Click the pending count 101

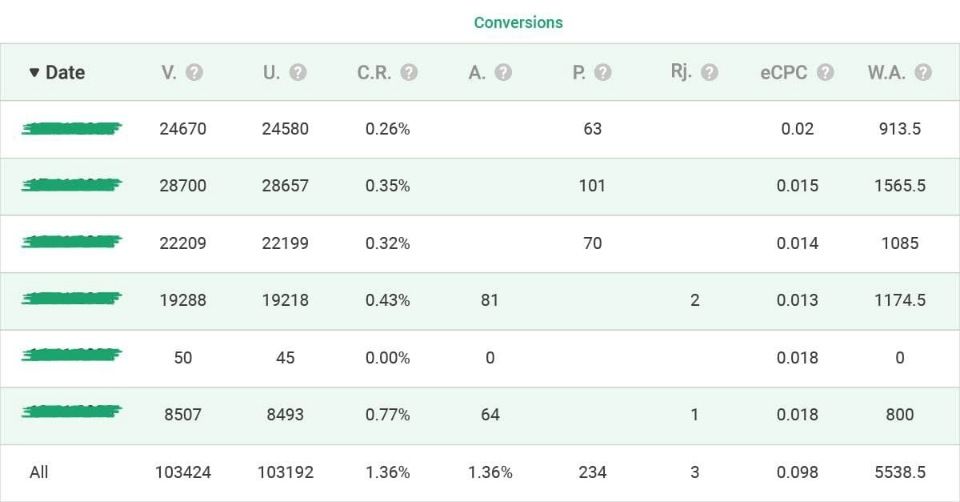click(592, 186)
